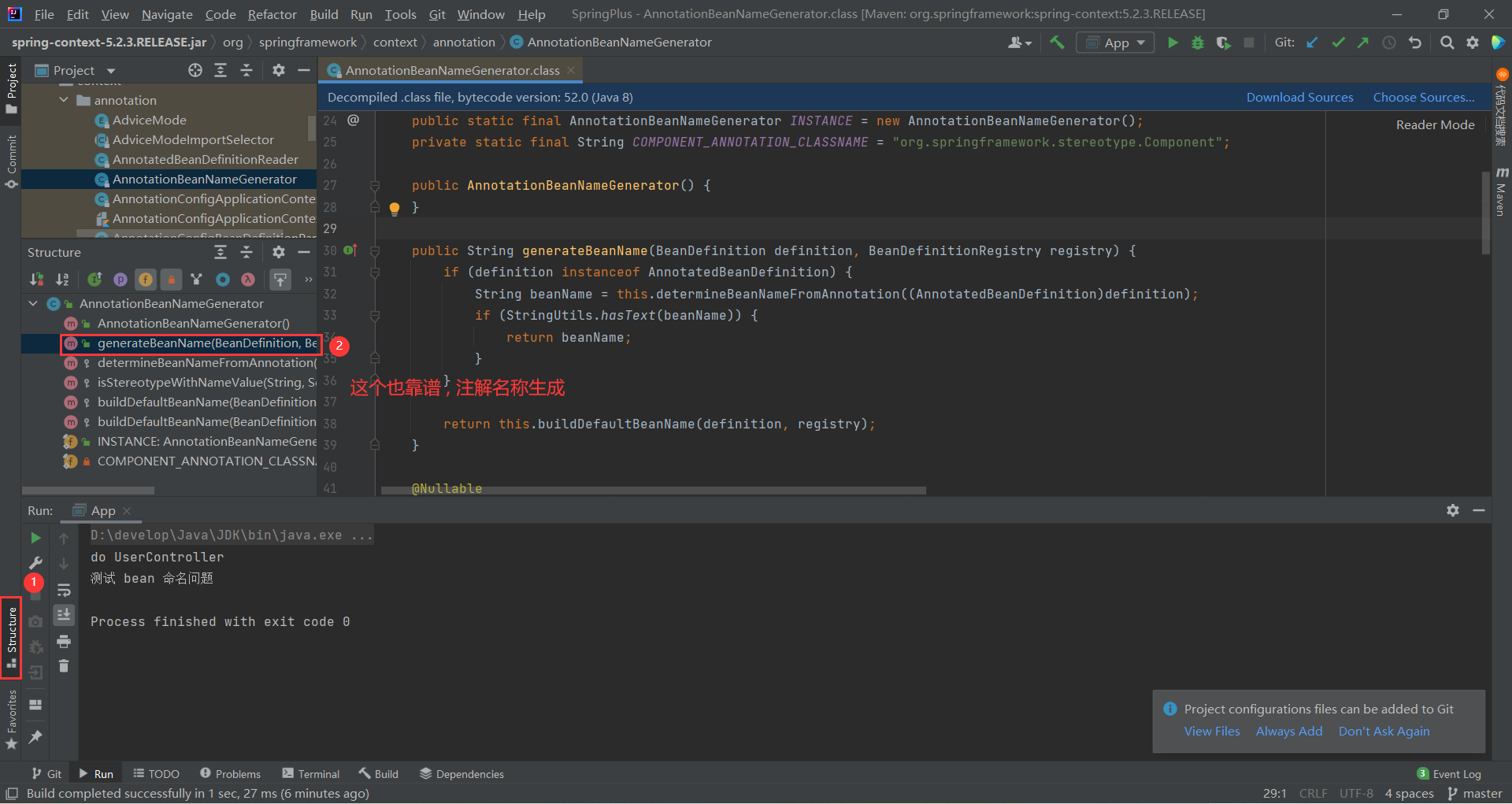Build project with the hammer icon
1512x804 pixels.
coord(1058,43)
